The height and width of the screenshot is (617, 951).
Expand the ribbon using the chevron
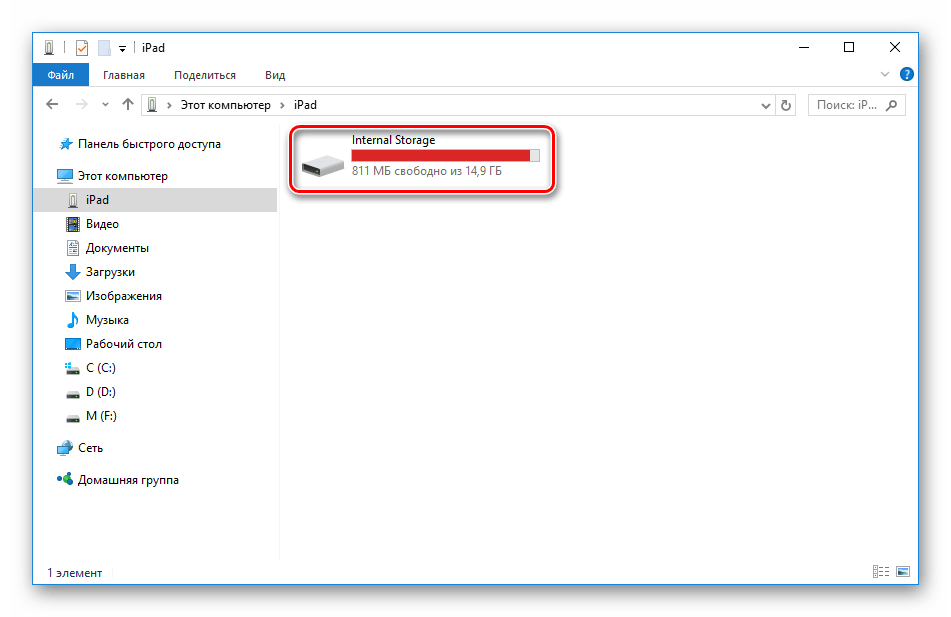click(885, 75)
